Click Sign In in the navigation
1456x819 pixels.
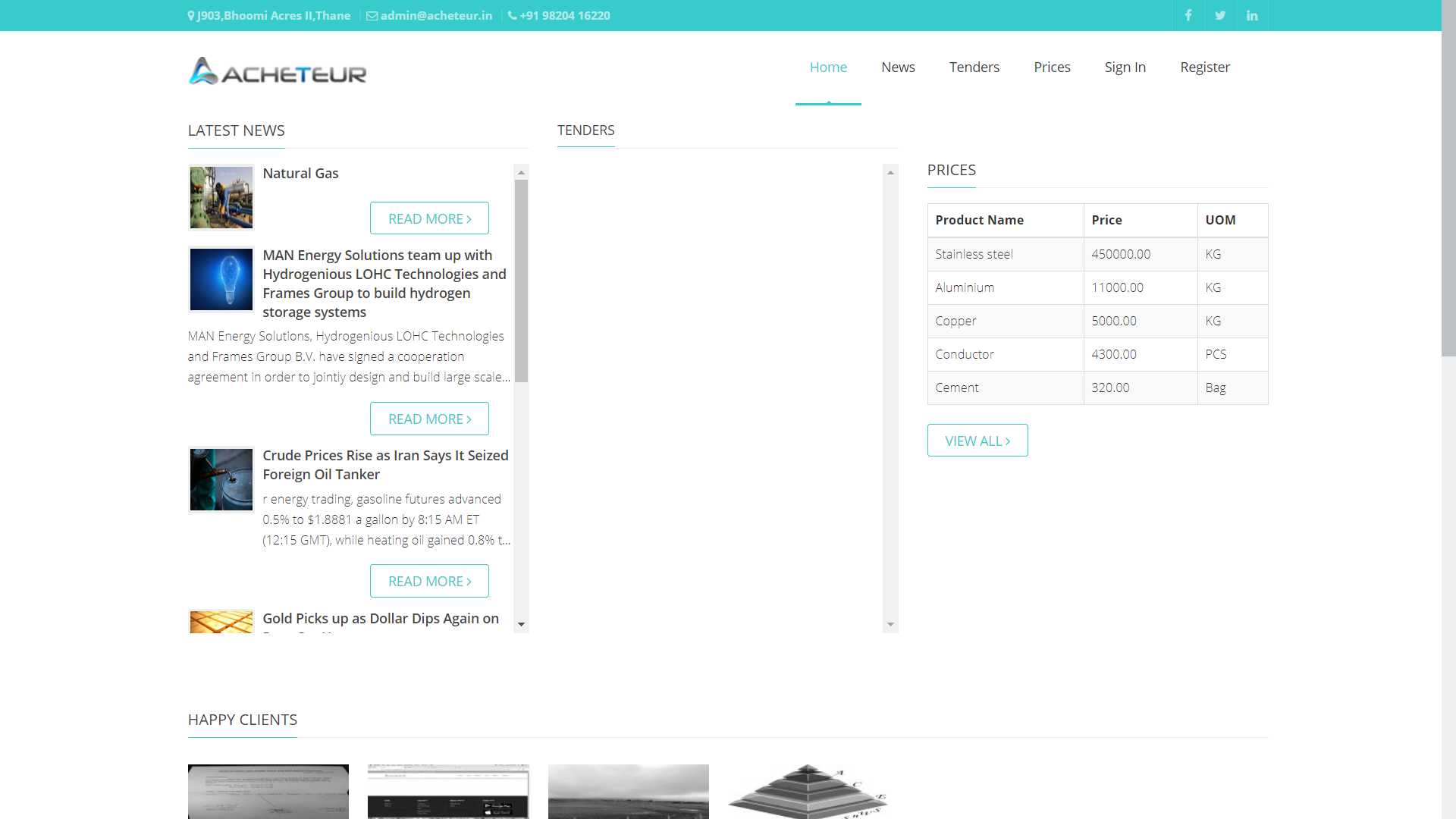pyautogui.click(x=1125, y=67)
